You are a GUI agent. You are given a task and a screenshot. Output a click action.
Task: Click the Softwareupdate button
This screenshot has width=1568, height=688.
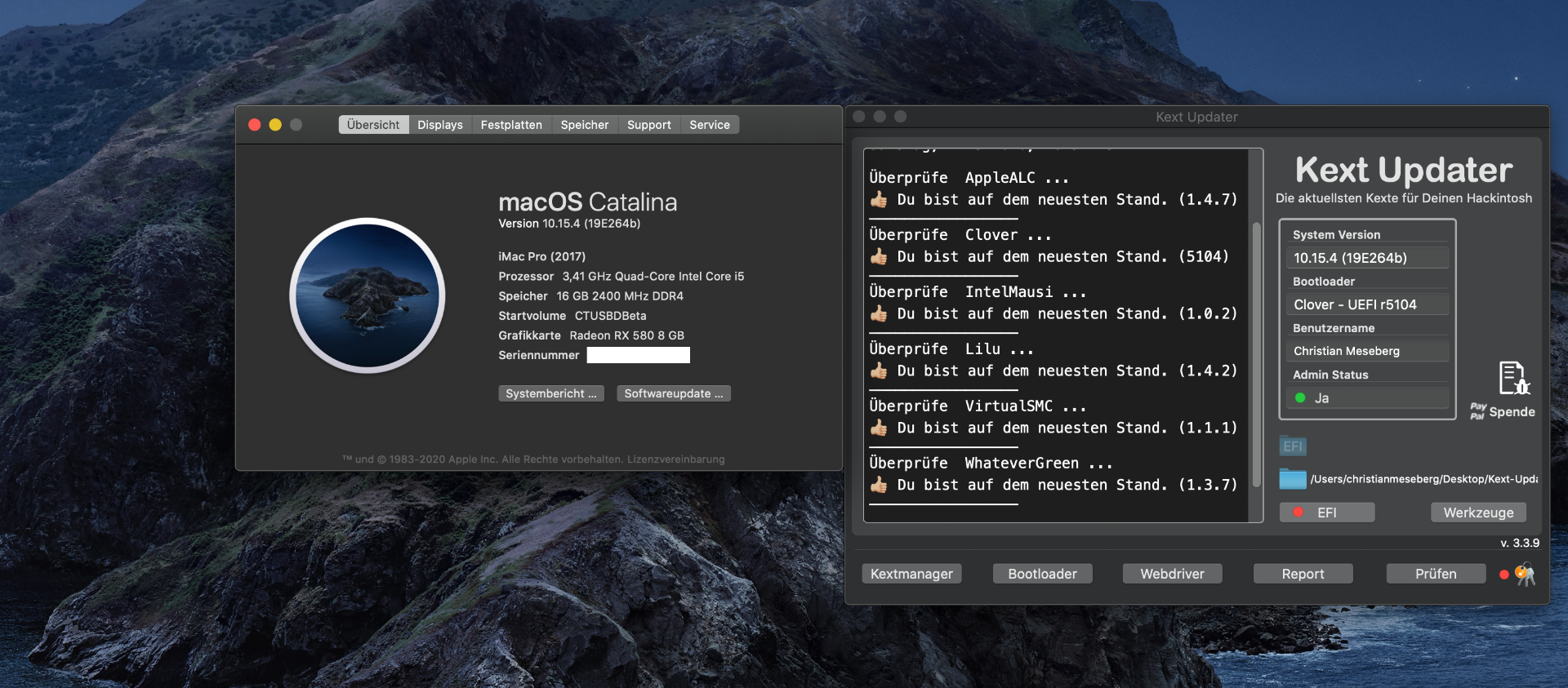pos(674,393)
